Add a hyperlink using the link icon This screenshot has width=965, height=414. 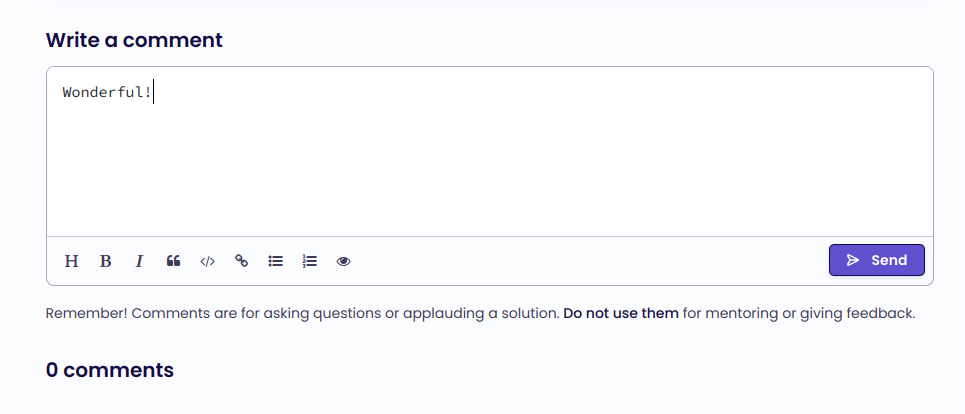(241, 261)
